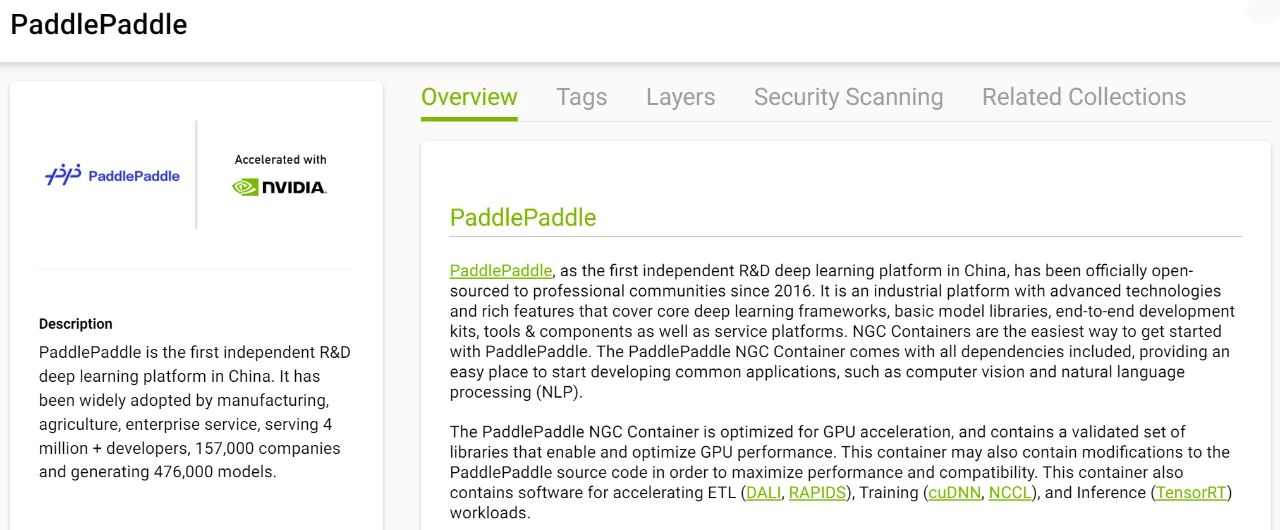Open the RAPIDS link

click(x=817, y=493)
